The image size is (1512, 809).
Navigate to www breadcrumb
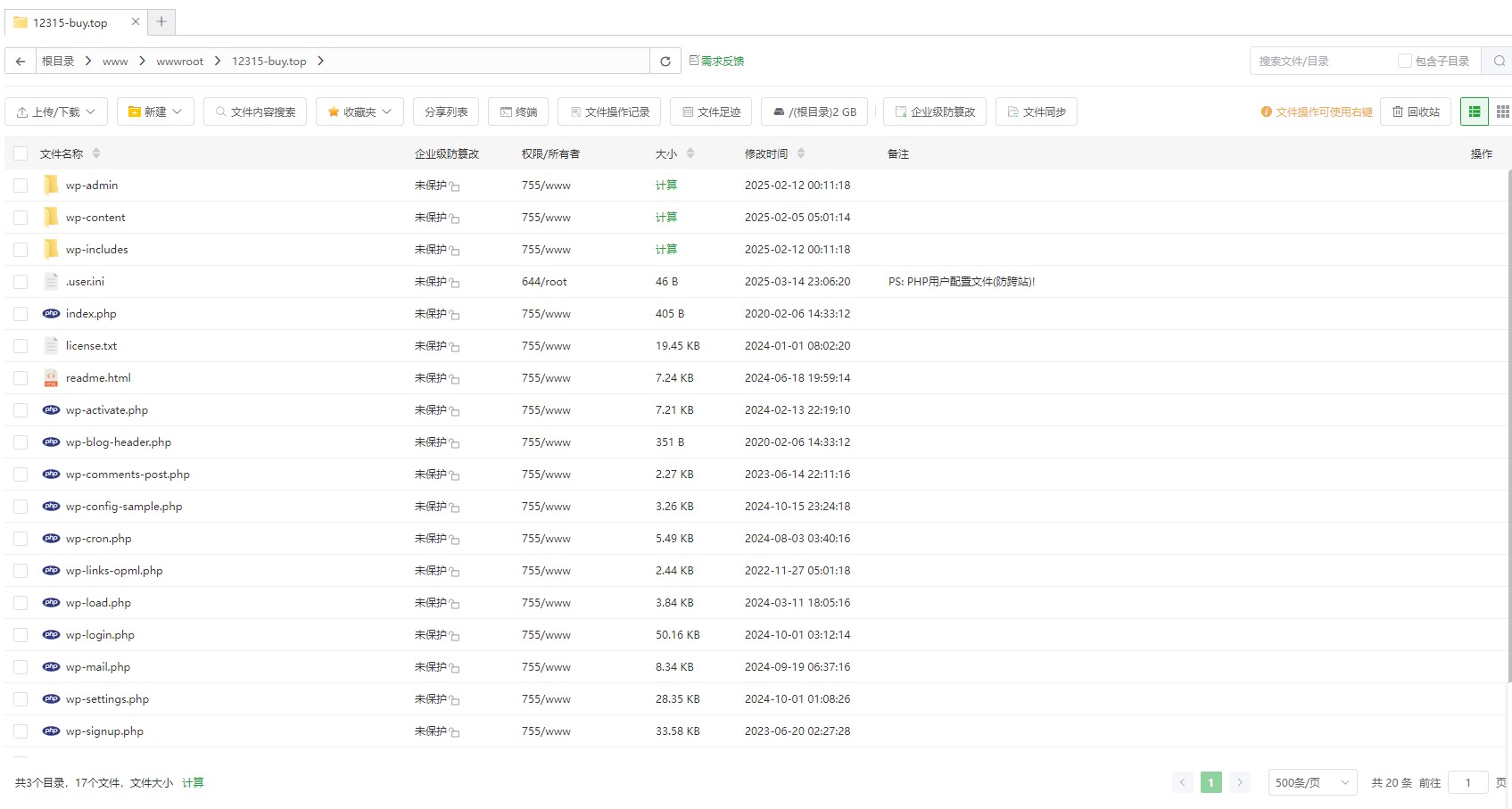point(115,61)
